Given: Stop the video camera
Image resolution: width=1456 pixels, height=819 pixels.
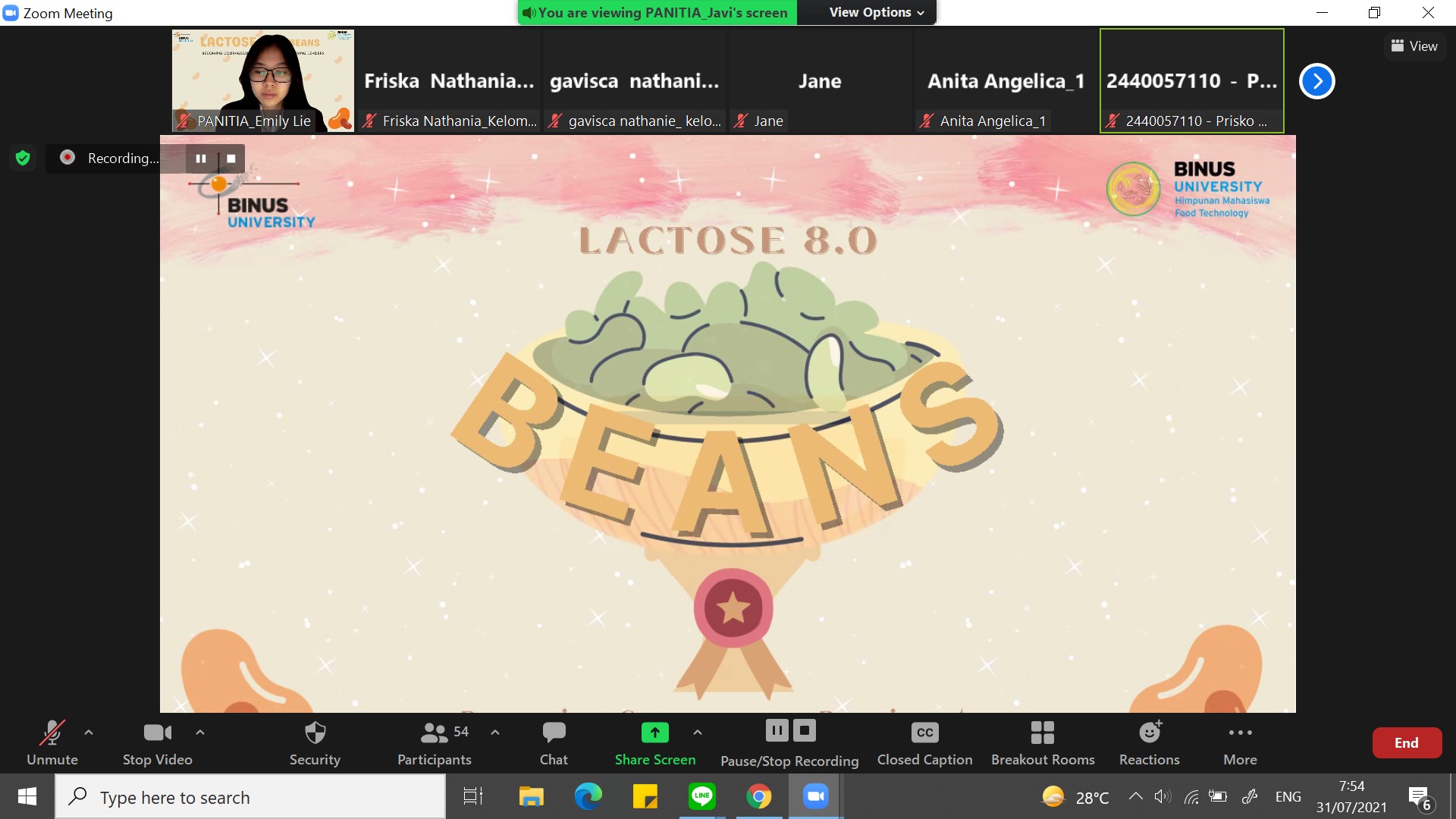Looking at the screenshot, I should coord(157,743).
